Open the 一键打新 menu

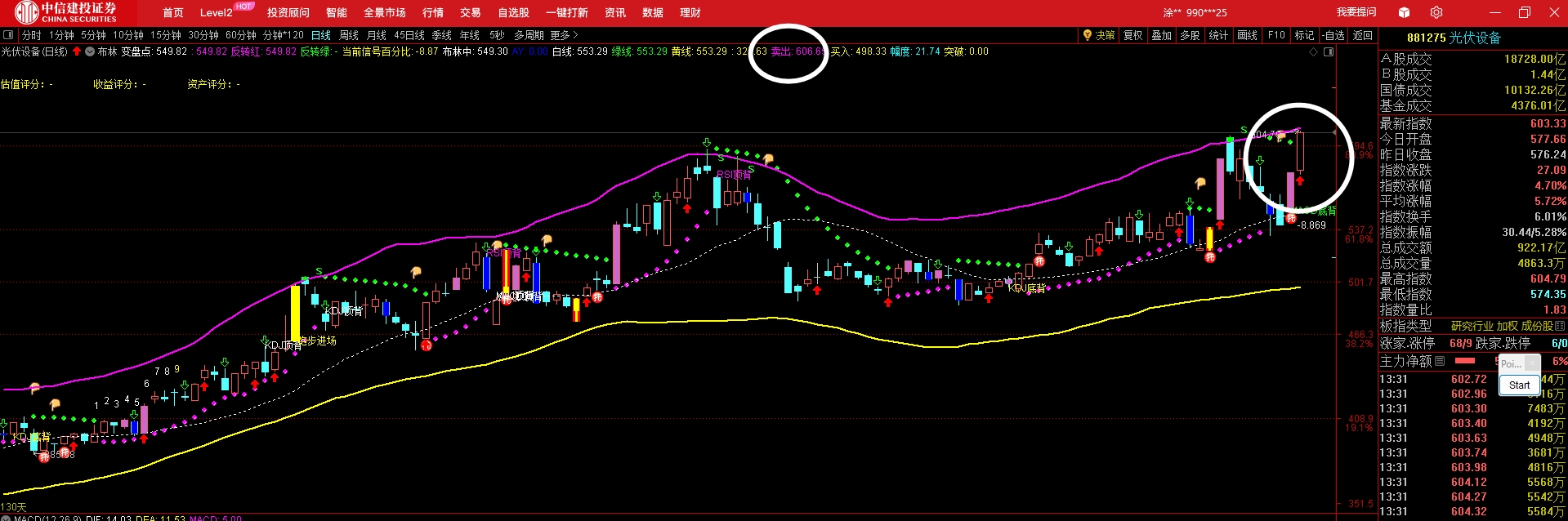tap(567, 12)
